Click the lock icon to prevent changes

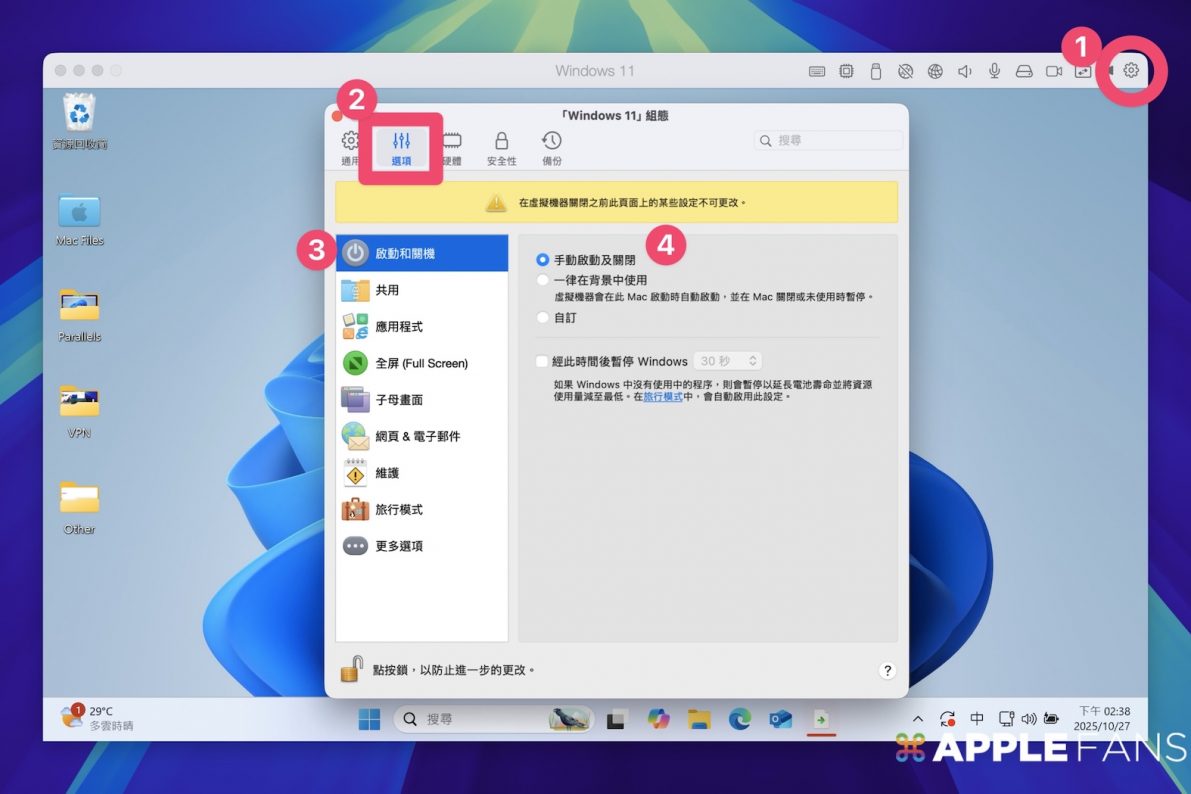coord(350,669)
